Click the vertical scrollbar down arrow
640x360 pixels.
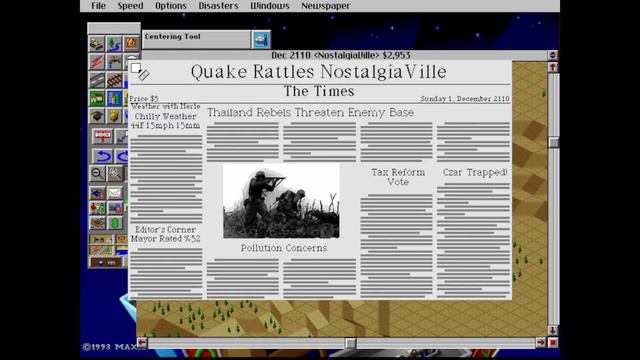pyautogui.click(x=553, y=330)
